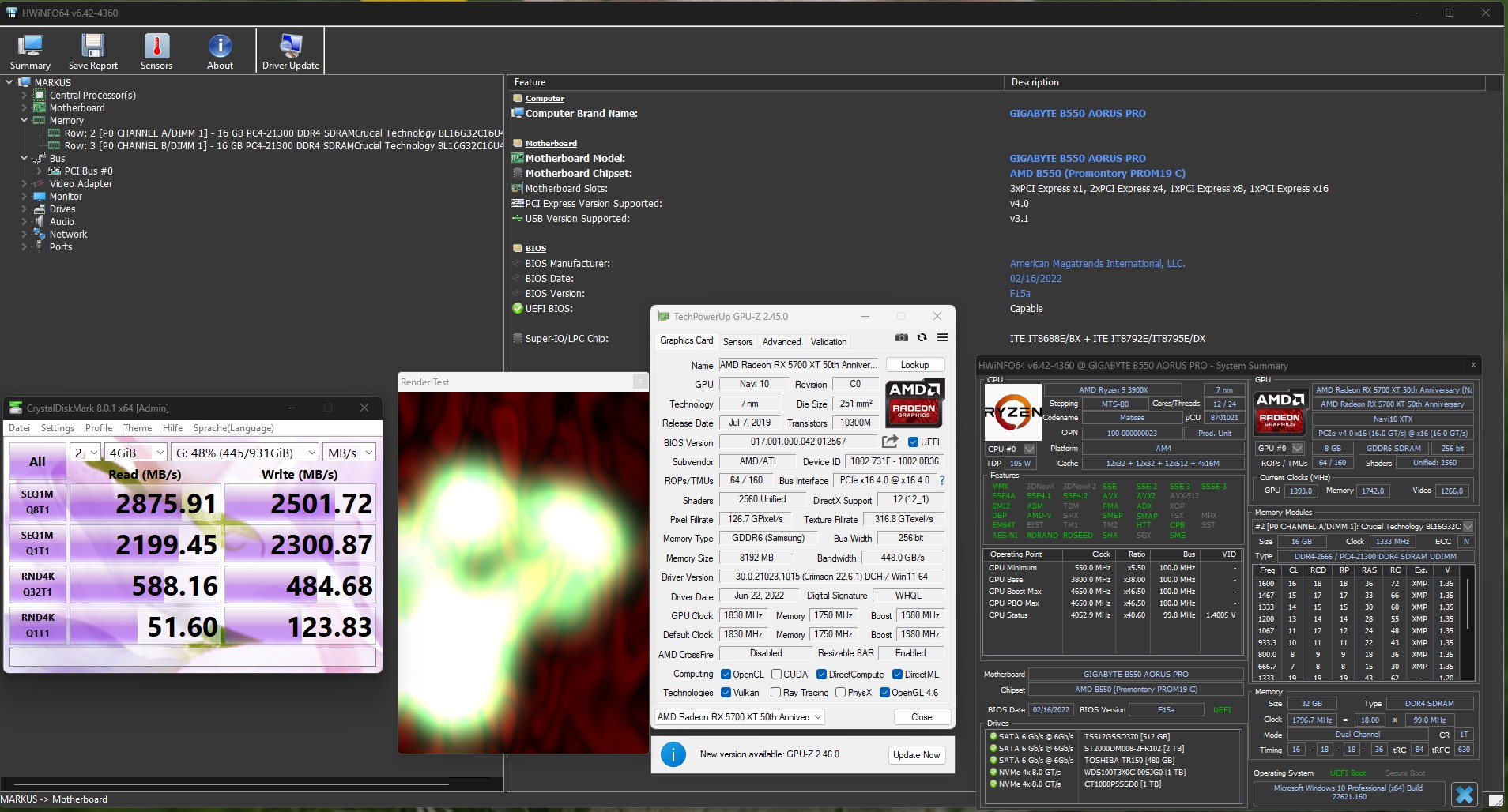Click Update Now for GPU-Z 2.46.0
Screen dimensions: 1508x812
point(916,755)
